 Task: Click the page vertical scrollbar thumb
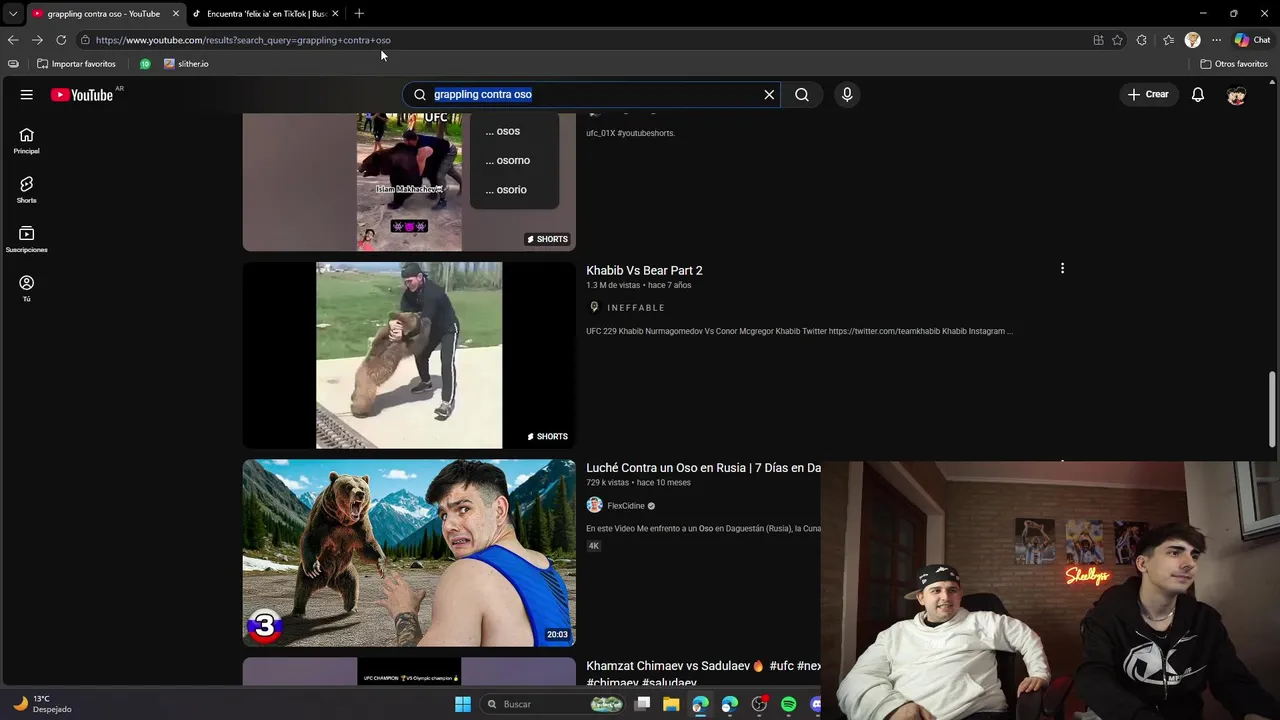[1273, 410]
